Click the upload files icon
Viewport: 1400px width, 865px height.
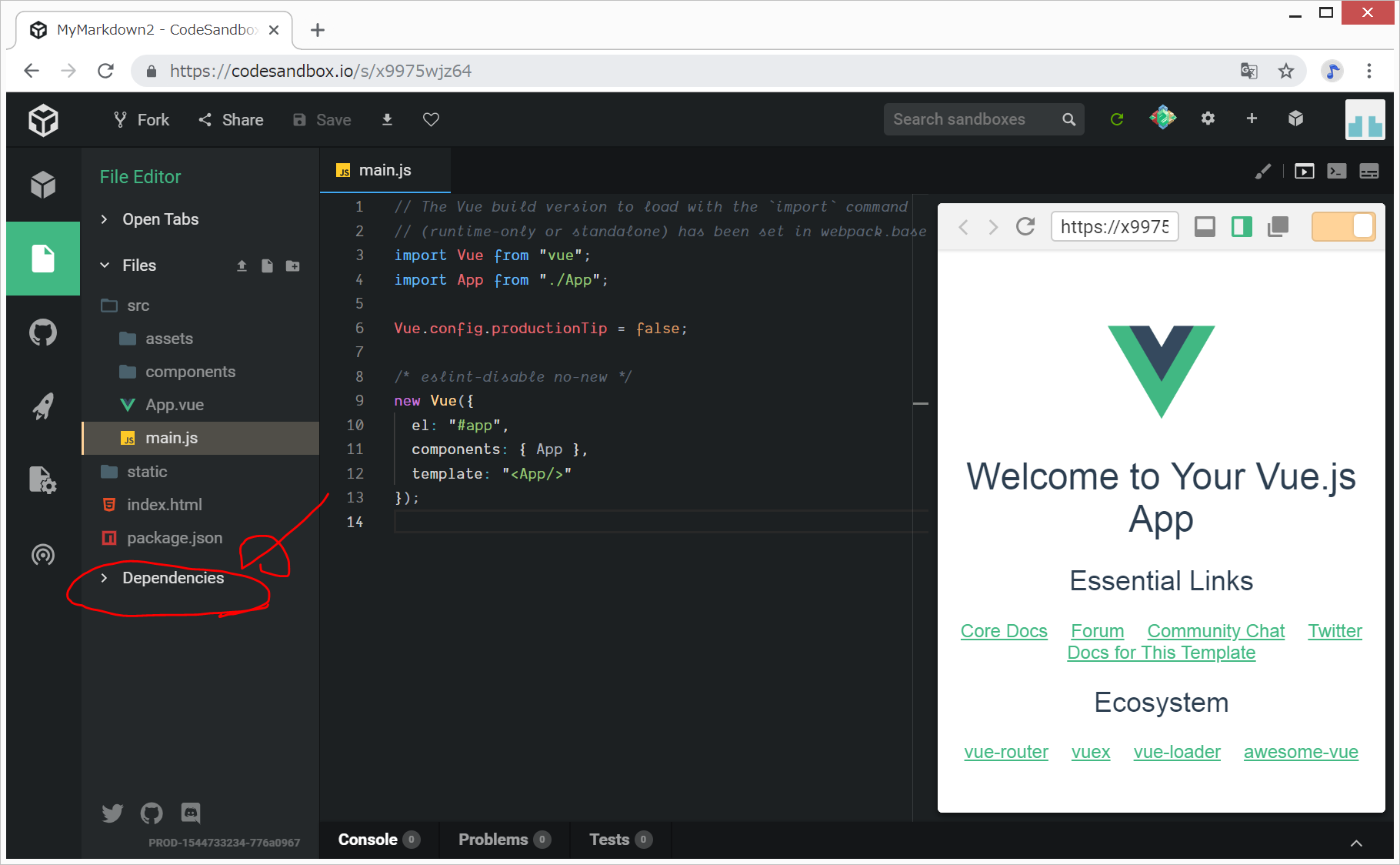[x=242, y=266]
